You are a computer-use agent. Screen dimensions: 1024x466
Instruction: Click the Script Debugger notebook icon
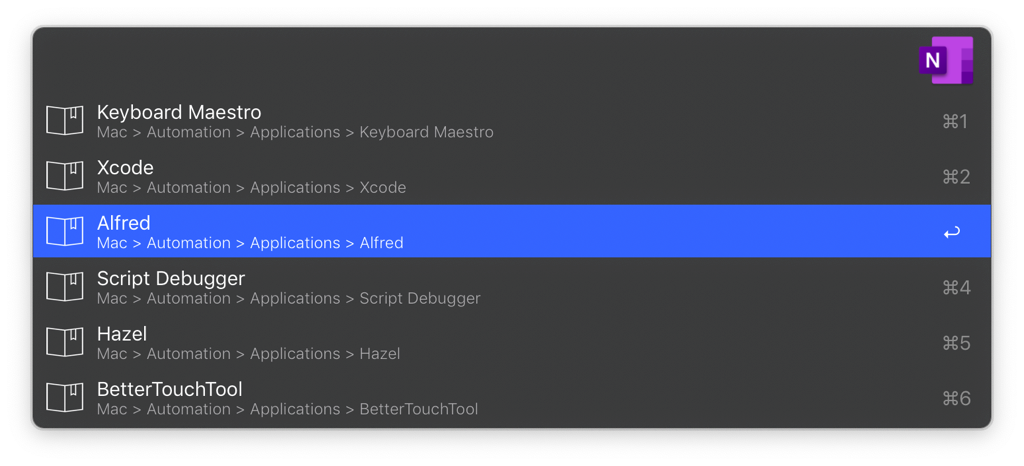point(65,287)
